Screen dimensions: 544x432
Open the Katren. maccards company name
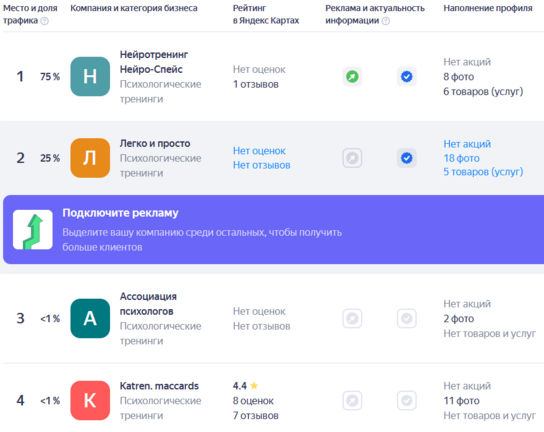(x=159, y=386)
